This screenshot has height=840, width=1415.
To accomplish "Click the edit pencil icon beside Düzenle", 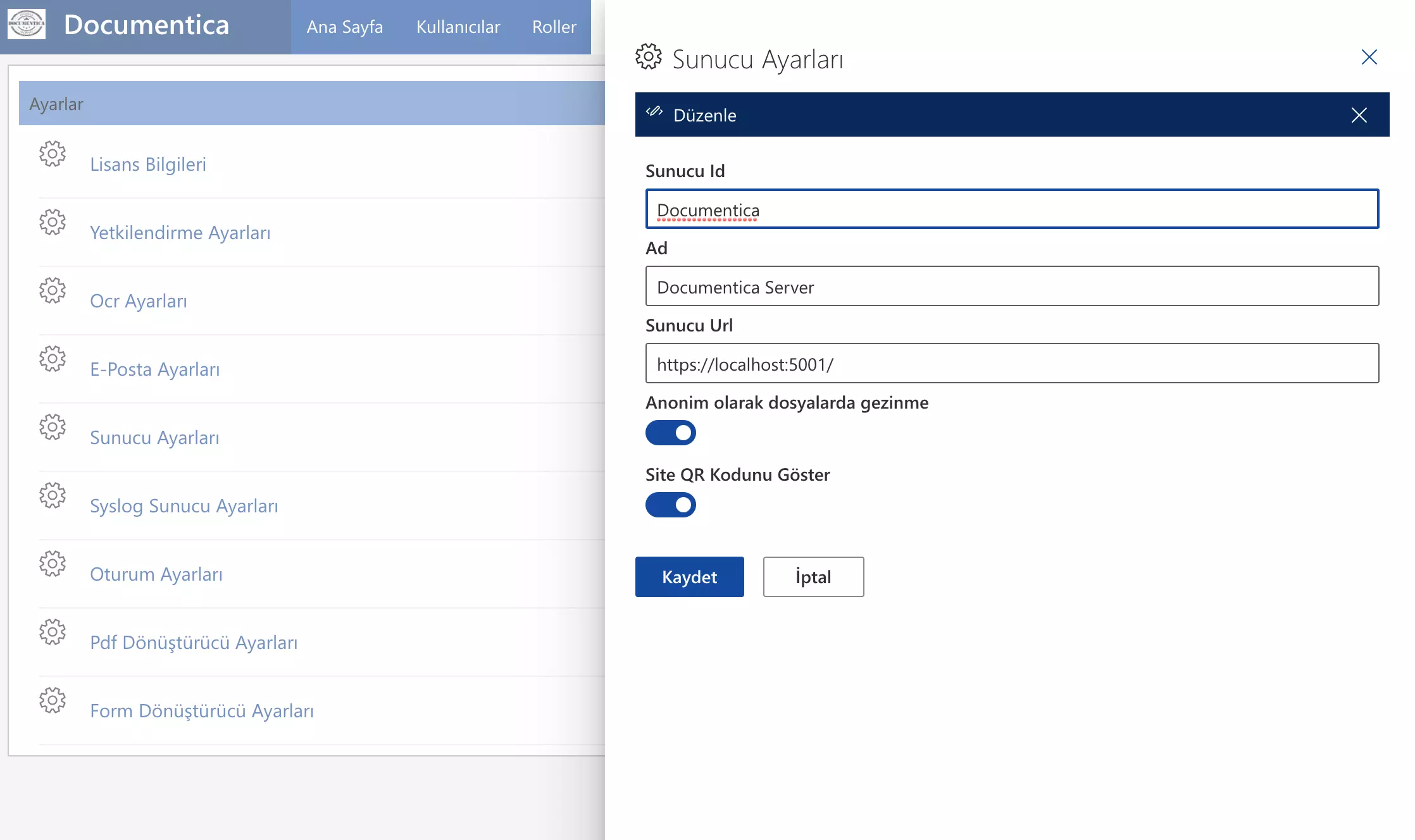I will [x=654, y=112].
